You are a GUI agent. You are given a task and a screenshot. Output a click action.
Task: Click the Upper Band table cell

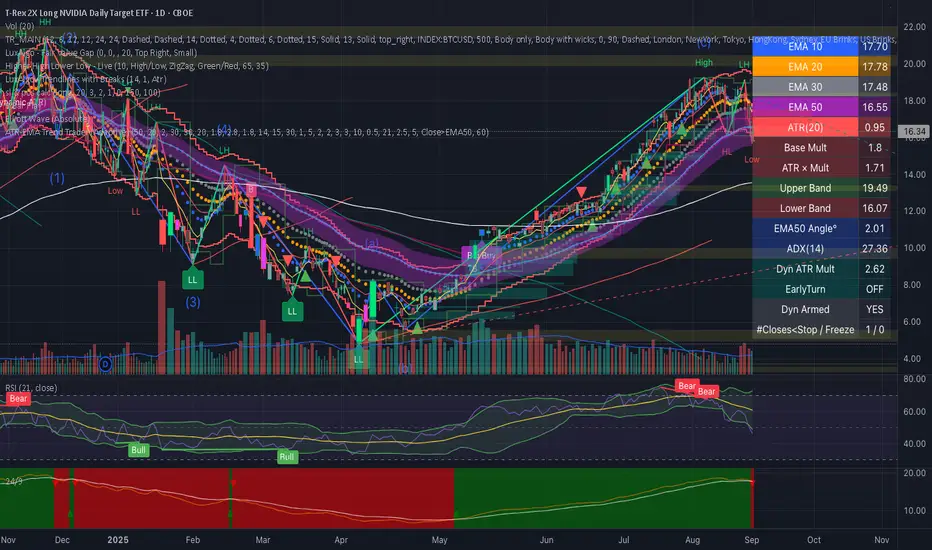[805, 188]
